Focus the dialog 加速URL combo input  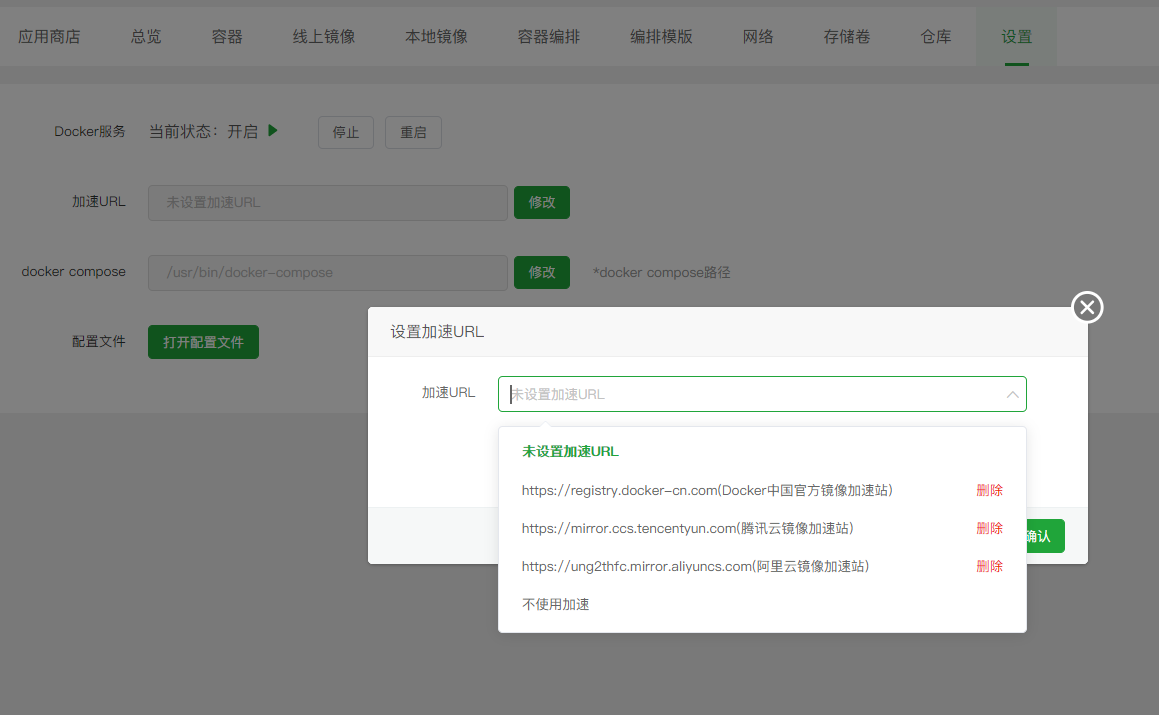[x=762, y=394]
